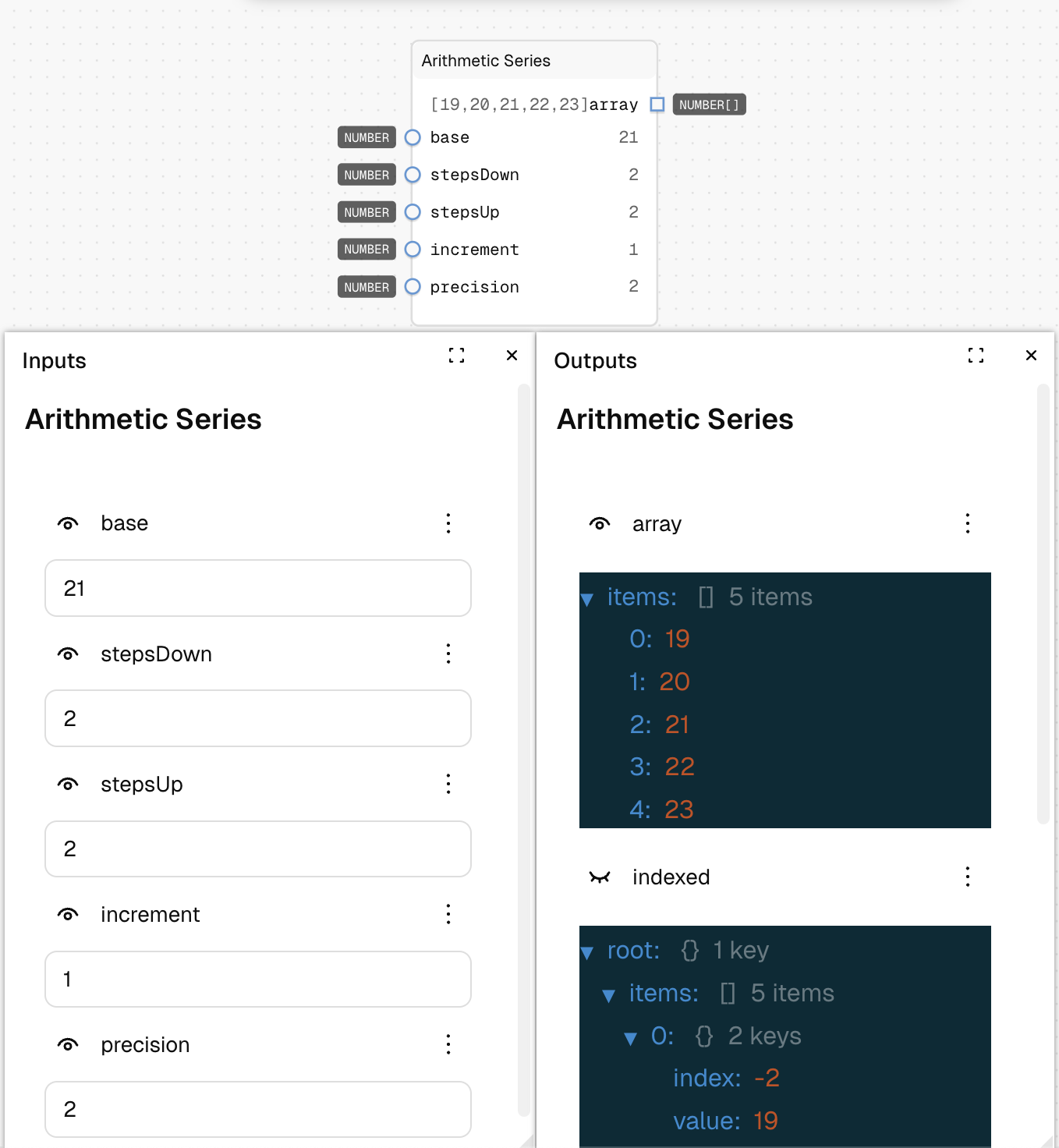This screenshot has width=1059, height=1148.
Task: Toggle visibility of the stepsUp input
Action: [68, 784]
